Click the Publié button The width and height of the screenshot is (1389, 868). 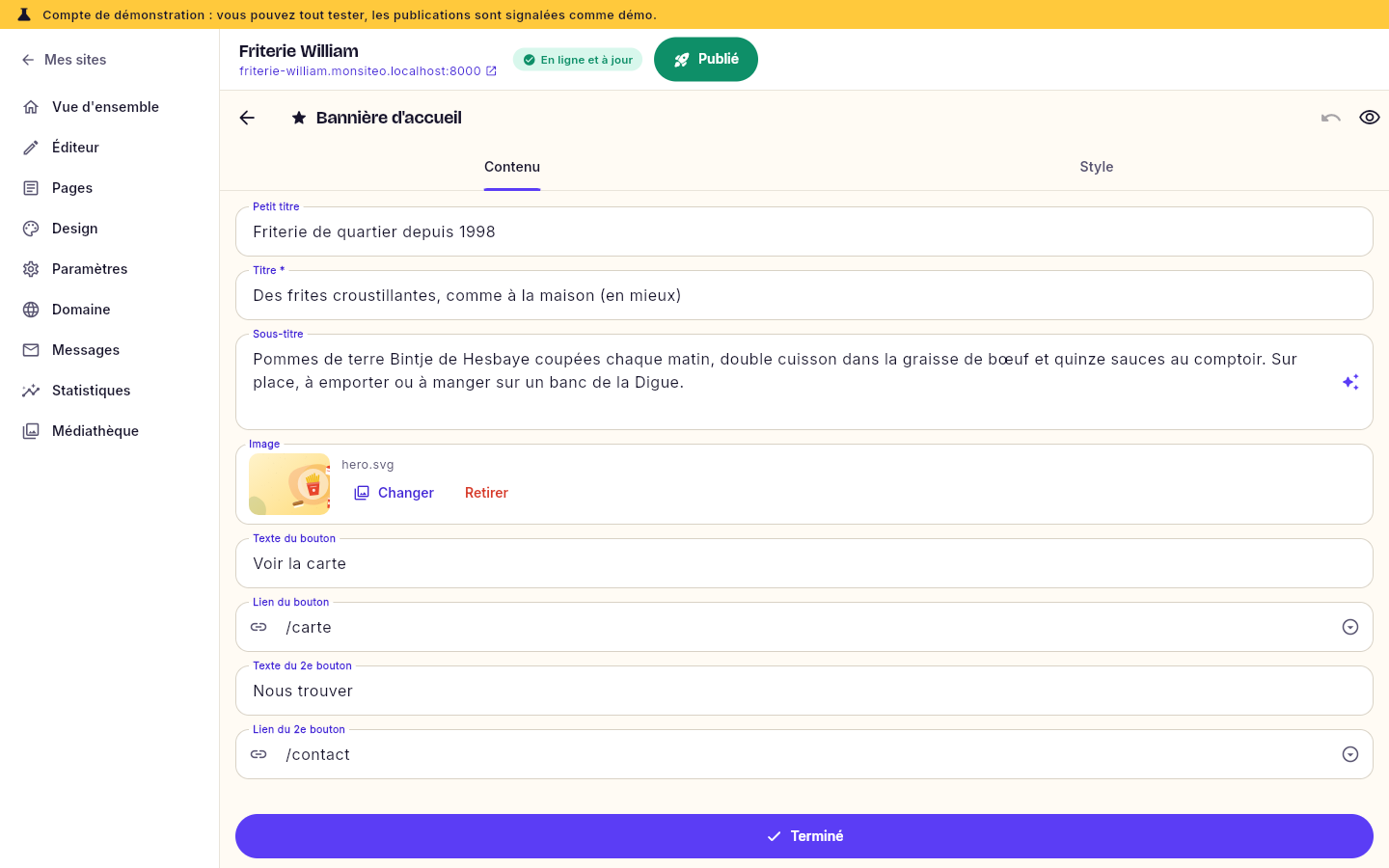pos(706,60)
